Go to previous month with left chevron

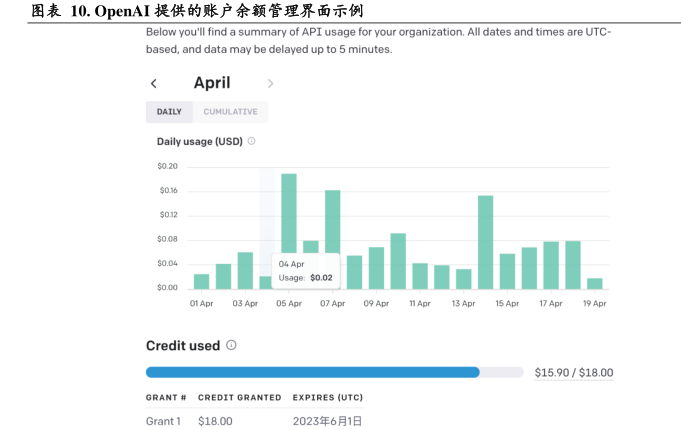[153, 84]
